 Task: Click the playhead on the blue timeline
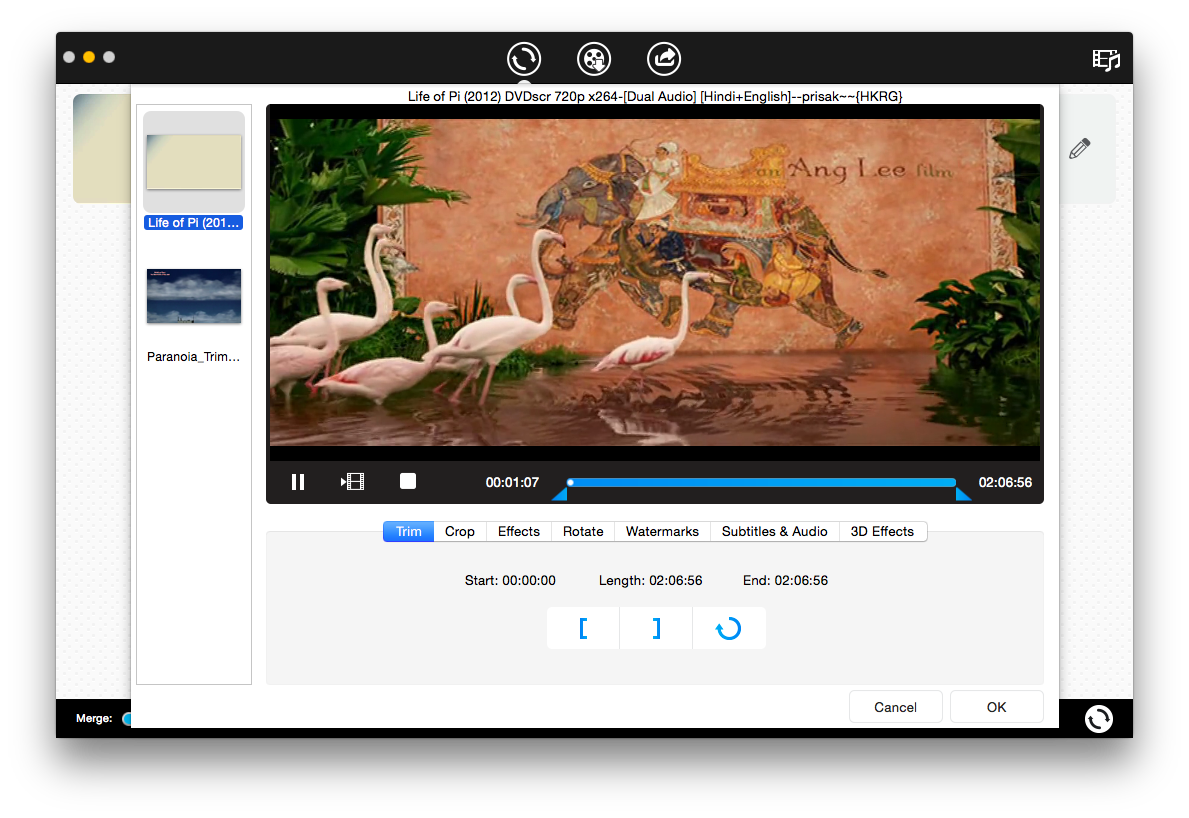pyautogui.click(x=570, y=482)
